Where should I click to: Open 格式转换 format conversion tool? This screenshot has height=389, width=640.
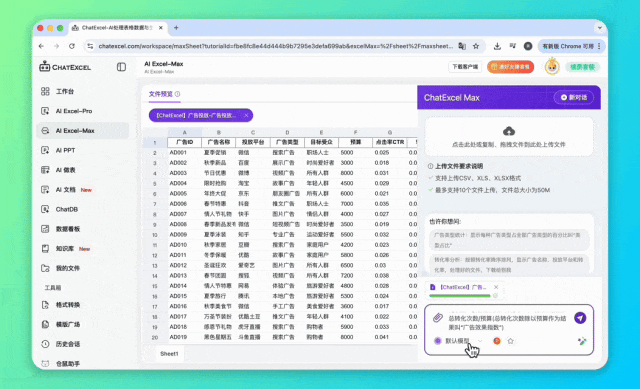tap(68, 305)
